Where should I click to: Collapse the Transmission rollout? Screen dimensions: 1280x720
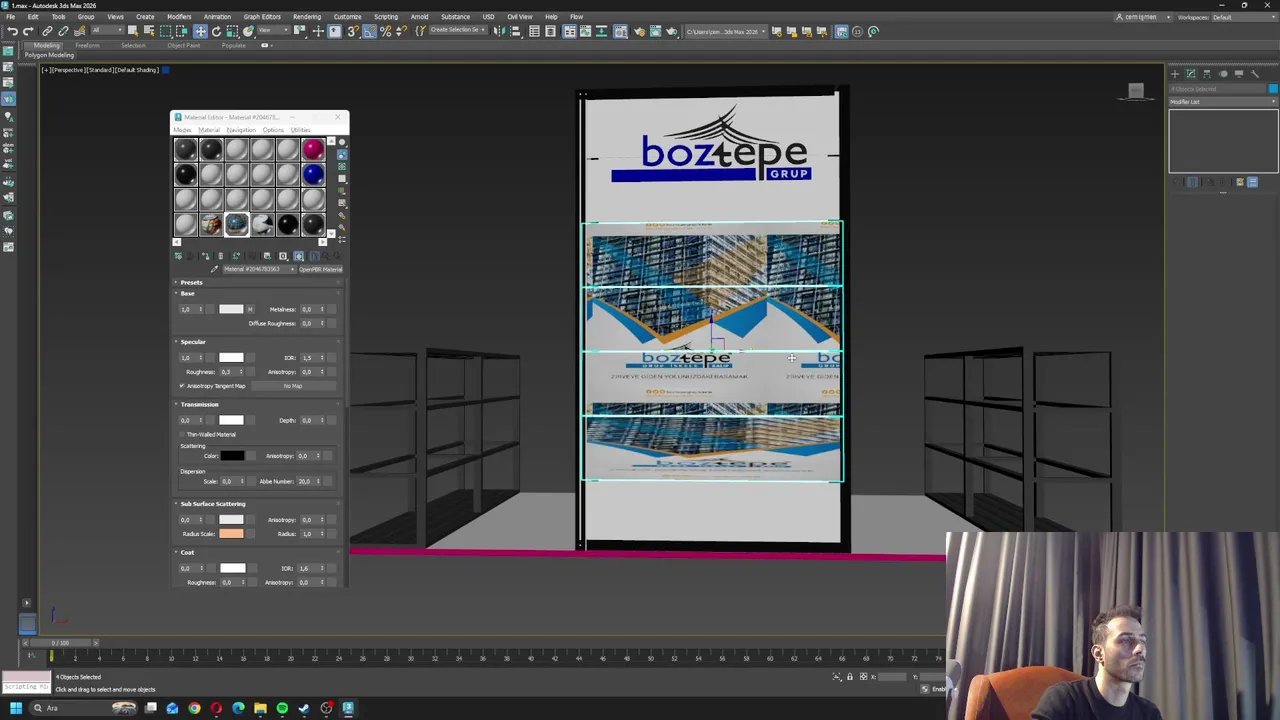197,404
